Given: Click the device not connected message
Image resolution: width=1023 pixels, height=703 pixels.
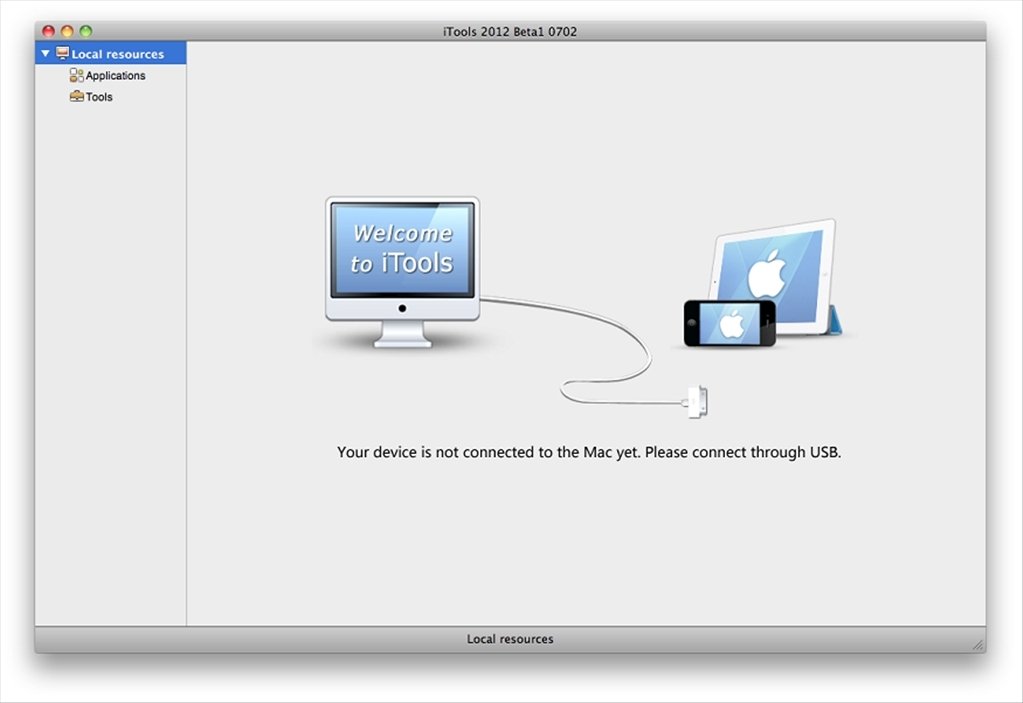Looking at the screenshot, I should pyautogui.click(x=589, y=453).
